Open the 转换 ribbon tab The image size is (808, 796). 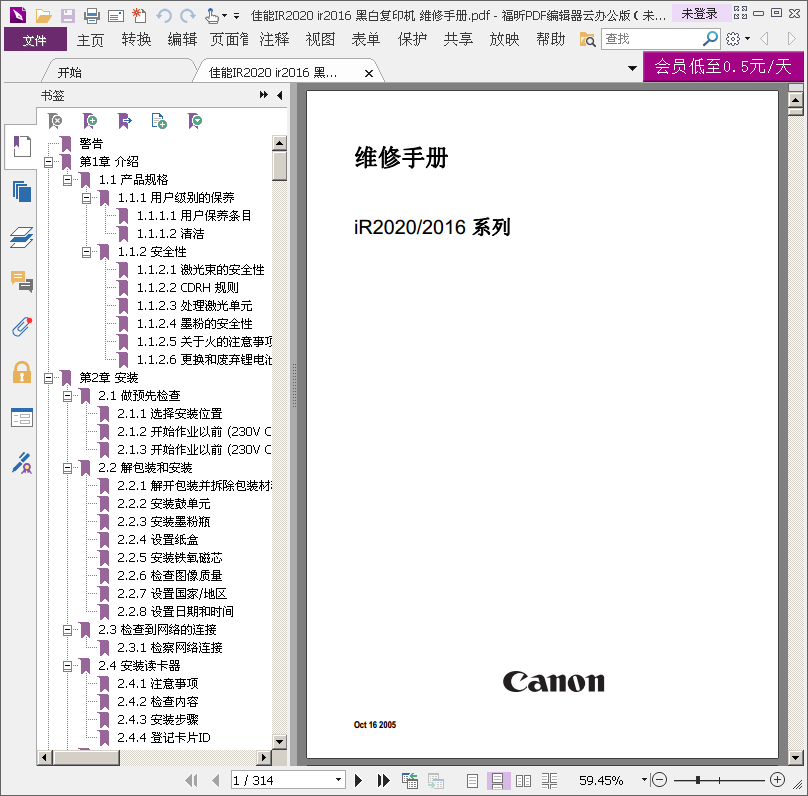pyautogui.click(x=137, y=40)
